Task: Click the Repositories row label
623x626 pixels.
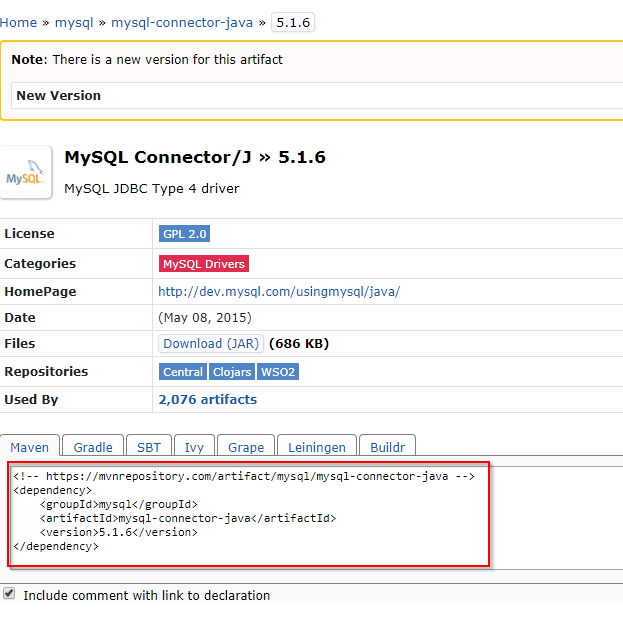Action: pyautogui.click(x=46, y=371)
